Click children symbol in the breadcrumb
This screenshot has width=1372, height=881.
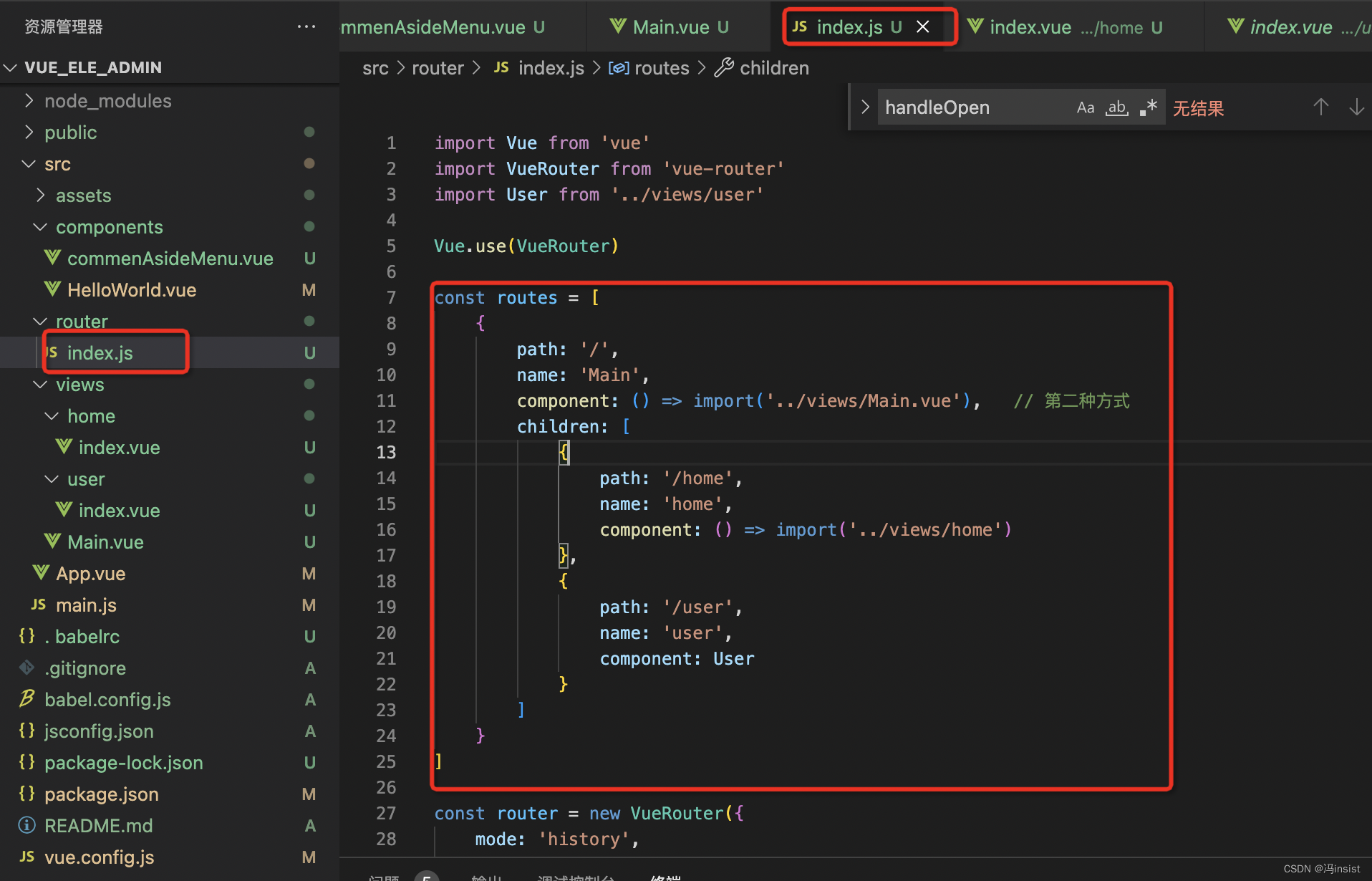pos(774,68)
